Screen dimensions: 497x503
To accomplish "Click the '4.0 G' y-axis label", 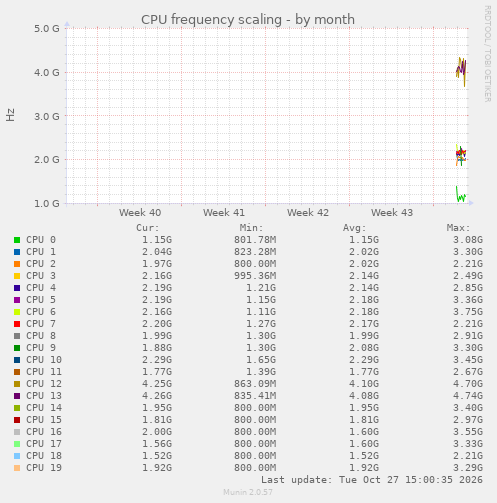I will (47, 72).
